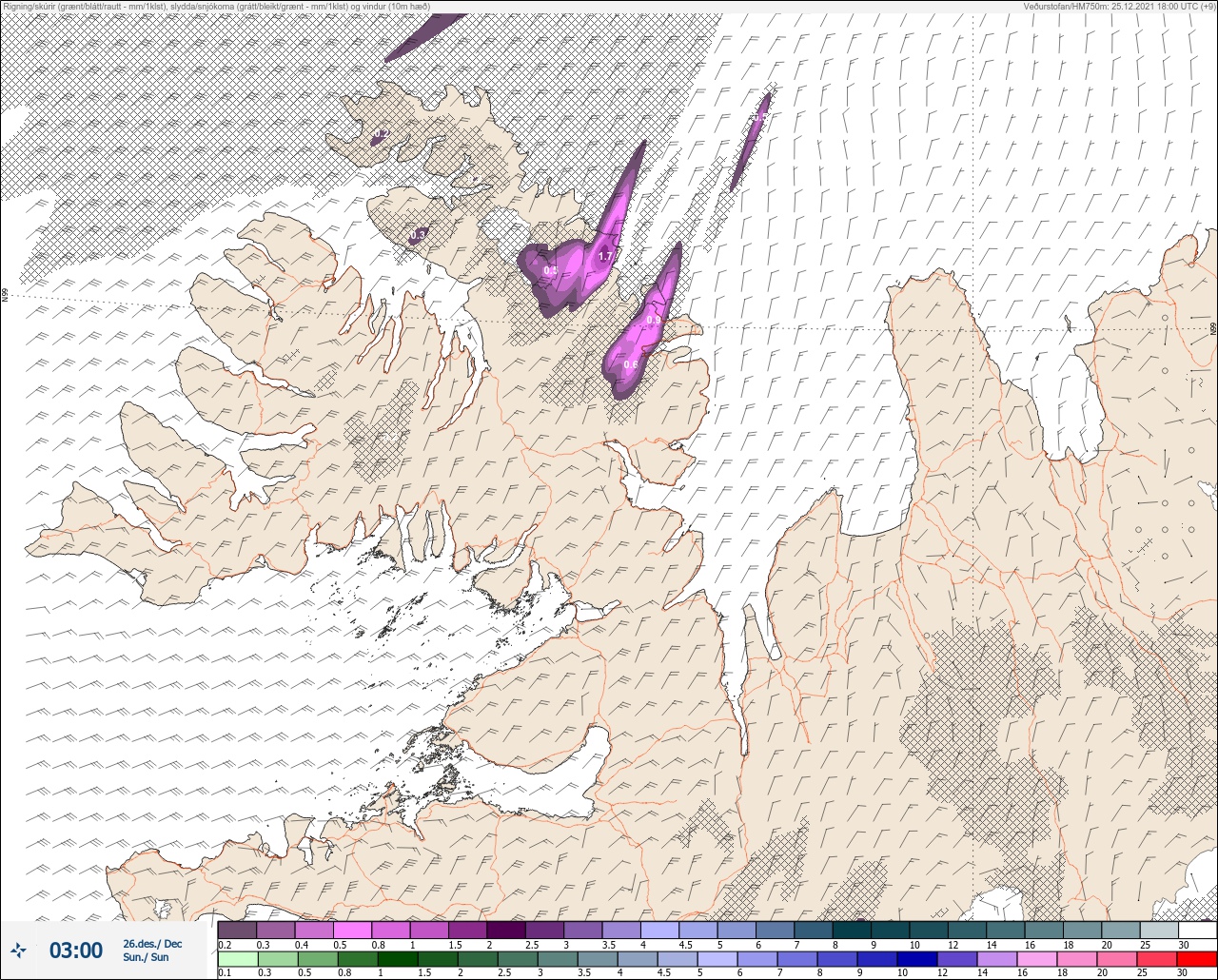
Task: Select bottom-row light green swatch labelled 0.1
Action: [237, 959]
